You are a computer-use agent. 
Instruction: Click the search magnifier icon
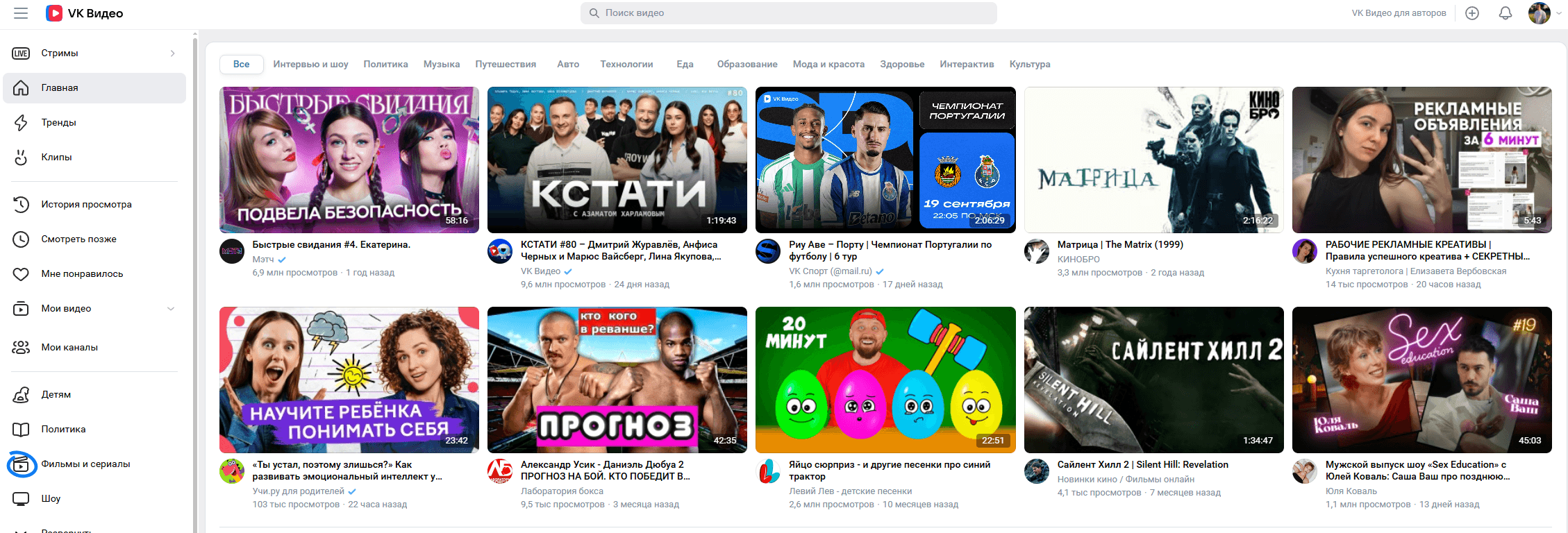point(594,13)
